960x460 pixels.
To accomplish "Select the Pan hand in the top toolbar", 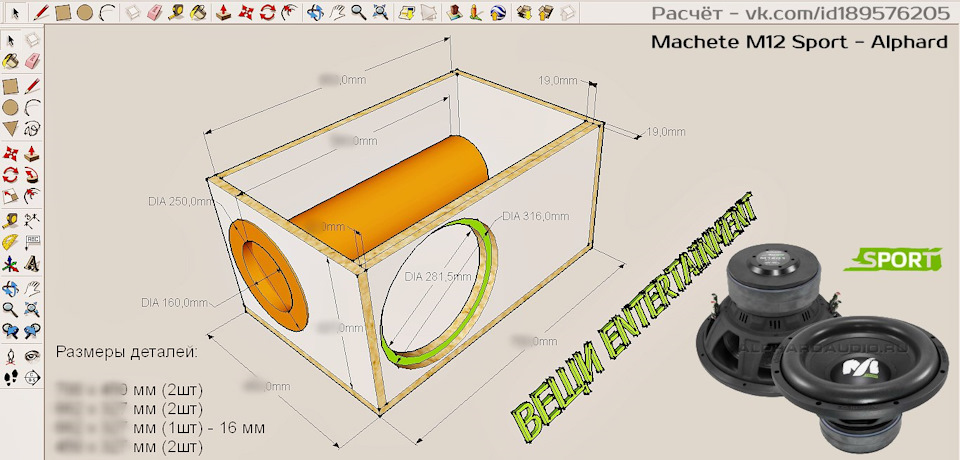I will (x=337, y=12).
